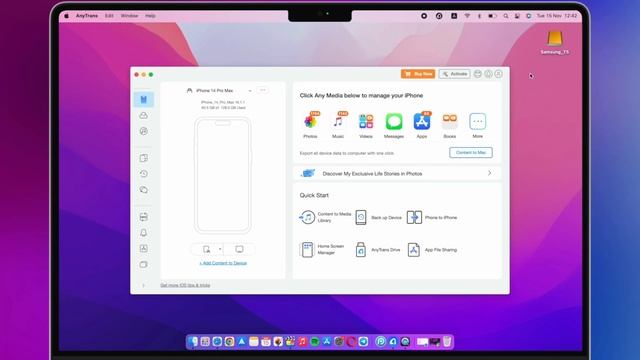Image resolution: width=640 pixels, height=360 pixels.
Task: Open the sidebar icon just above the ringtone bell
Action: 144,217
